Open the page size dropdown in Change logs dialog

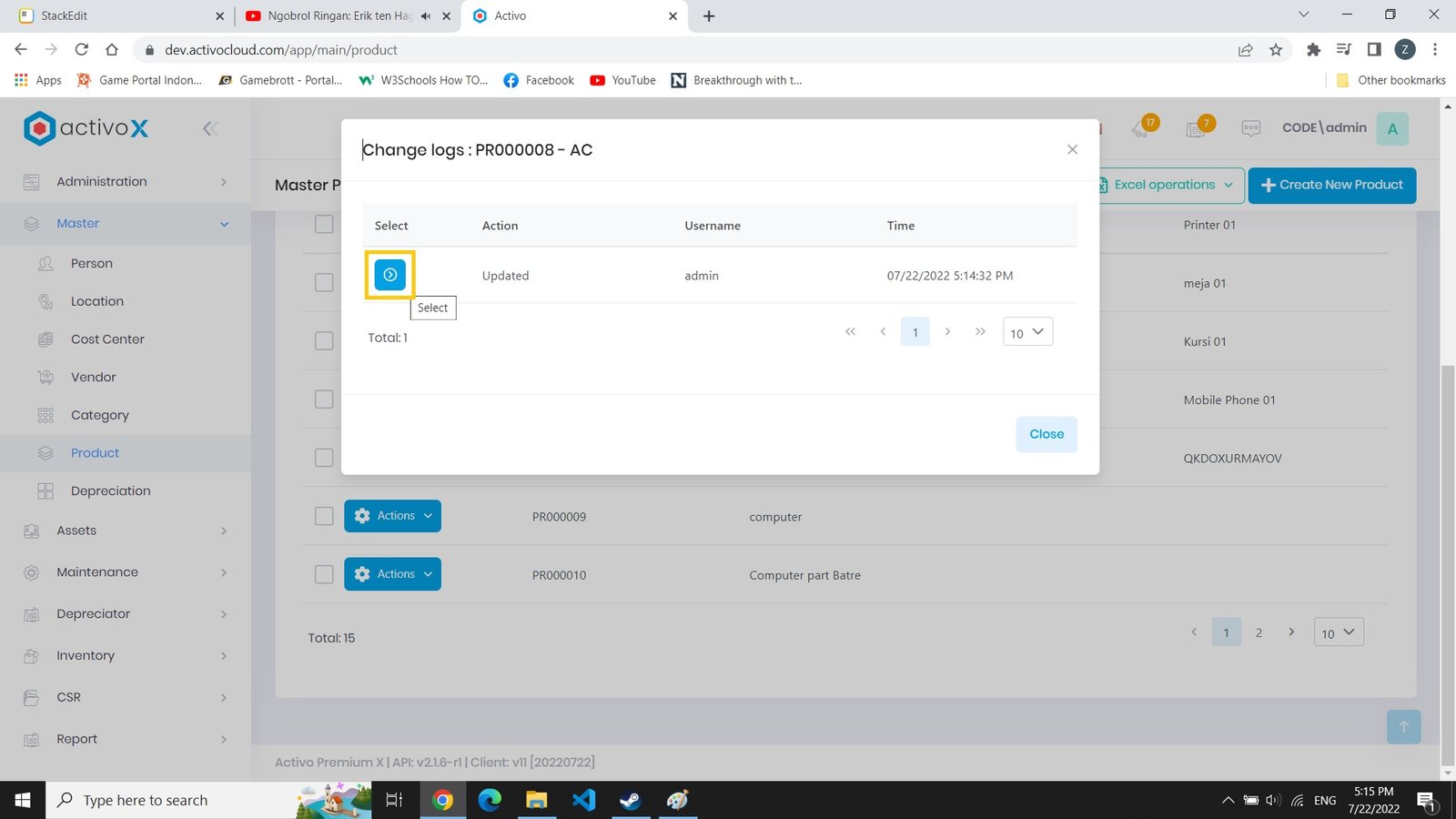point(1027,332)
